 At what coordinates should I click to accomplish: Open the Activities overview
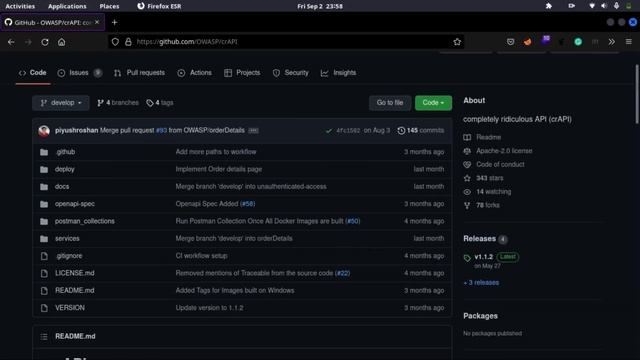click(x=20, y=6)
